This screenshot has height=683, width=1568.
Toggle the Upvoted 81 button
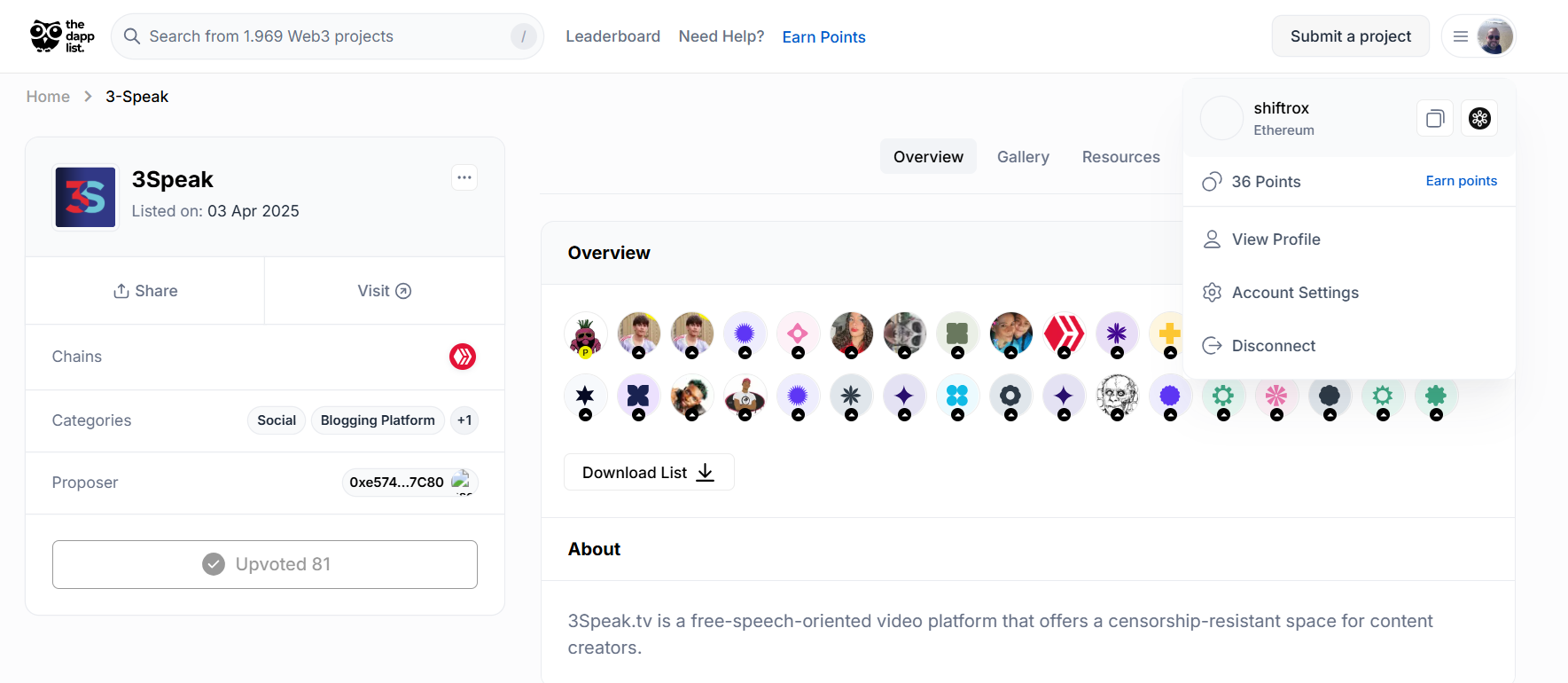point(265,564)
